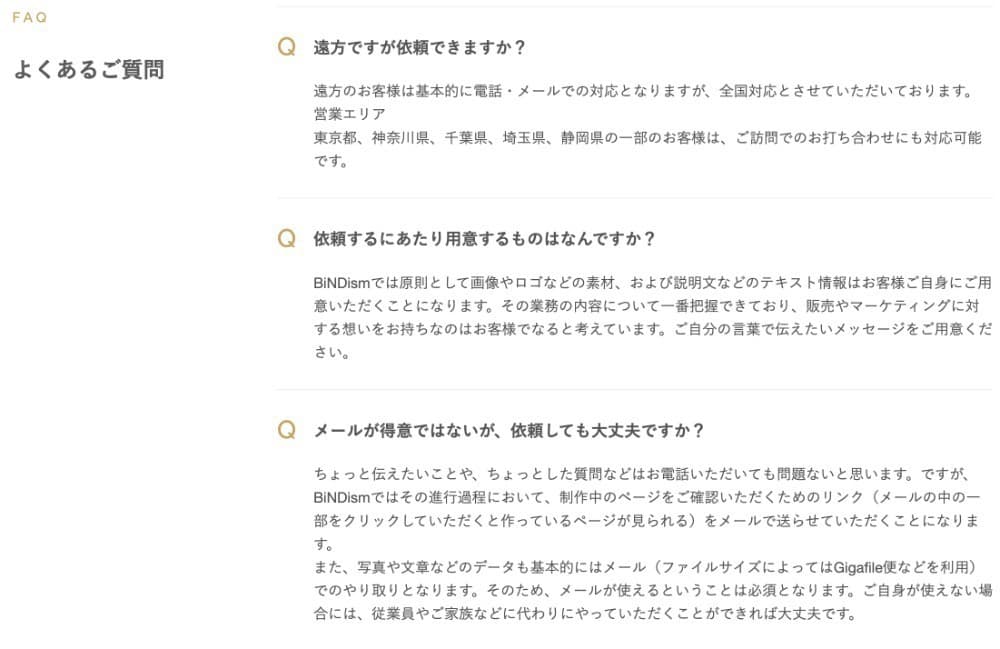Click the line starting ちょっと伝えたいことや
Image resolution: width=1000 pixels, height=649 pixels.
pos(641,474)
